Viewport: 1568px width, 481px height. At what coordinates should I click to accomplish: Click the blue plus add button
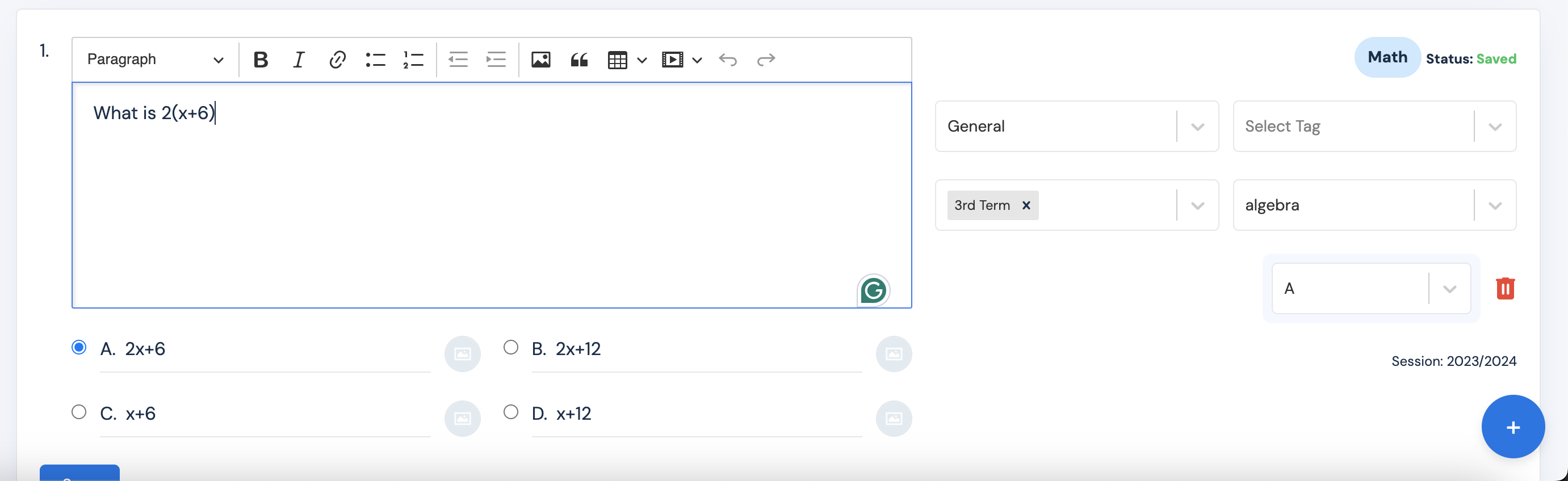pyautogui.click(x=1512, y=427)
